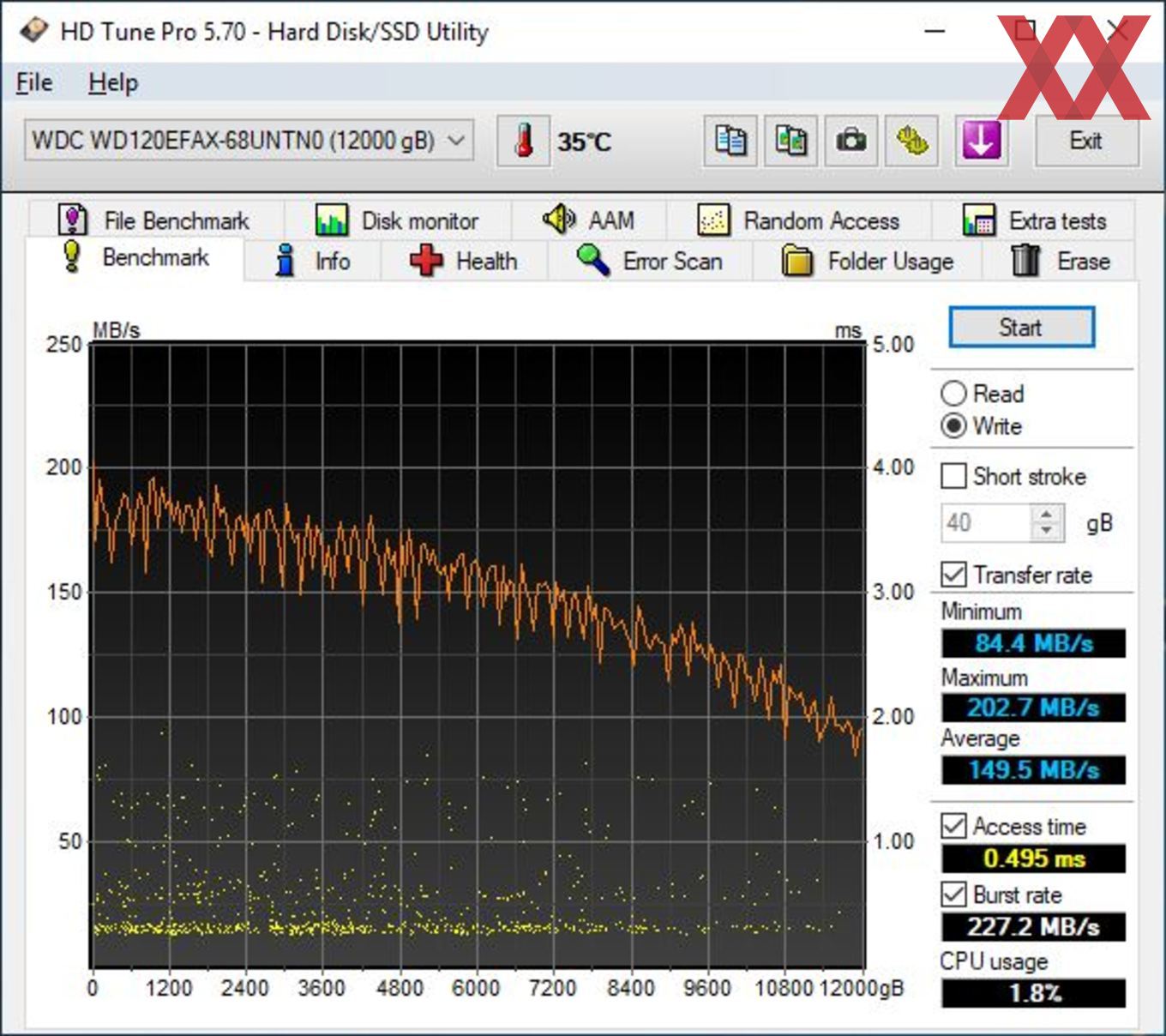Click the purple download arrow icon
The height and width of the screenshot is (1036, 1166).
pyautogui.click(x=982, y=141)
